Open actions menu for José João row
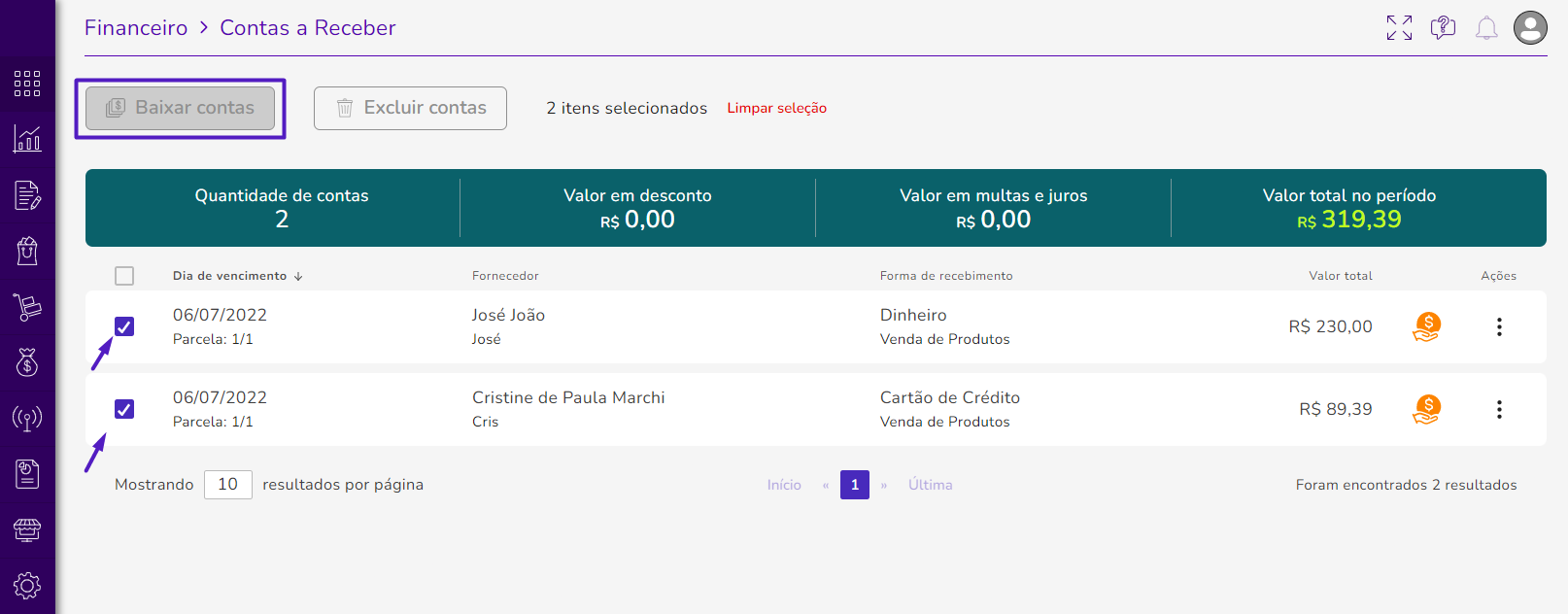Image resolution: width=1568 pixels, height=614 pixels. (x=1499, y=326)
